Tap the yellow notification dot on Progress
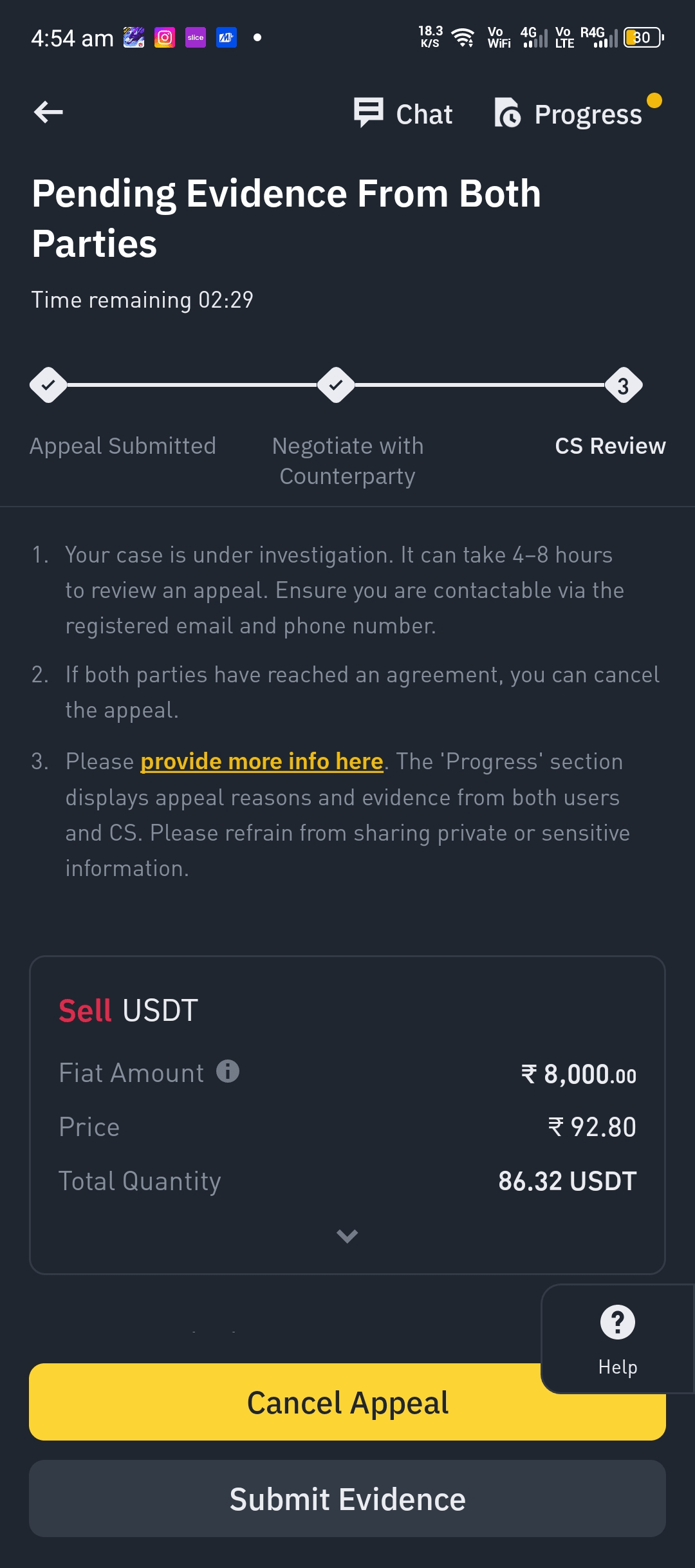Screen dimensions: 695x1568 click(654, 100)
